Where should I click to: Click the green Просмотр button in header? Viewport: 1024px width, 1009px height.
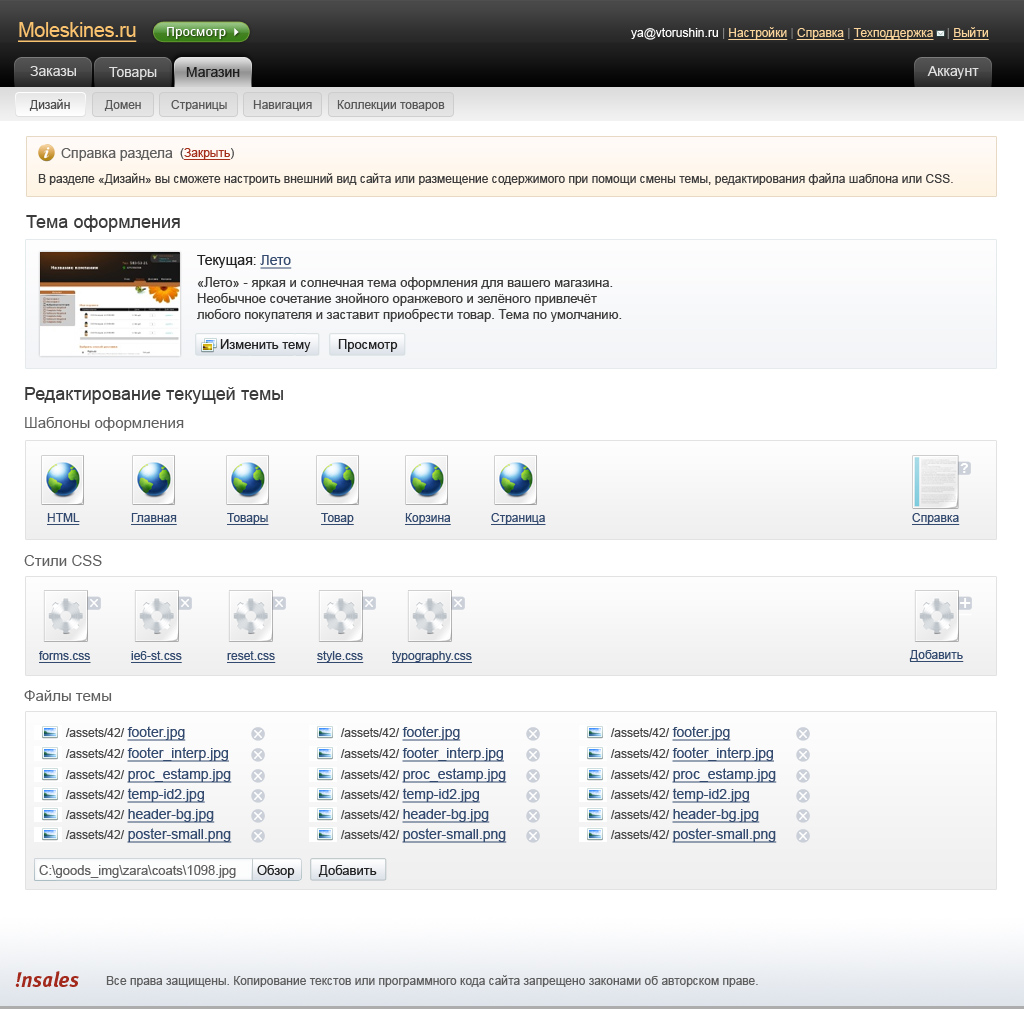pyautogui.click(x=201, y=31)
